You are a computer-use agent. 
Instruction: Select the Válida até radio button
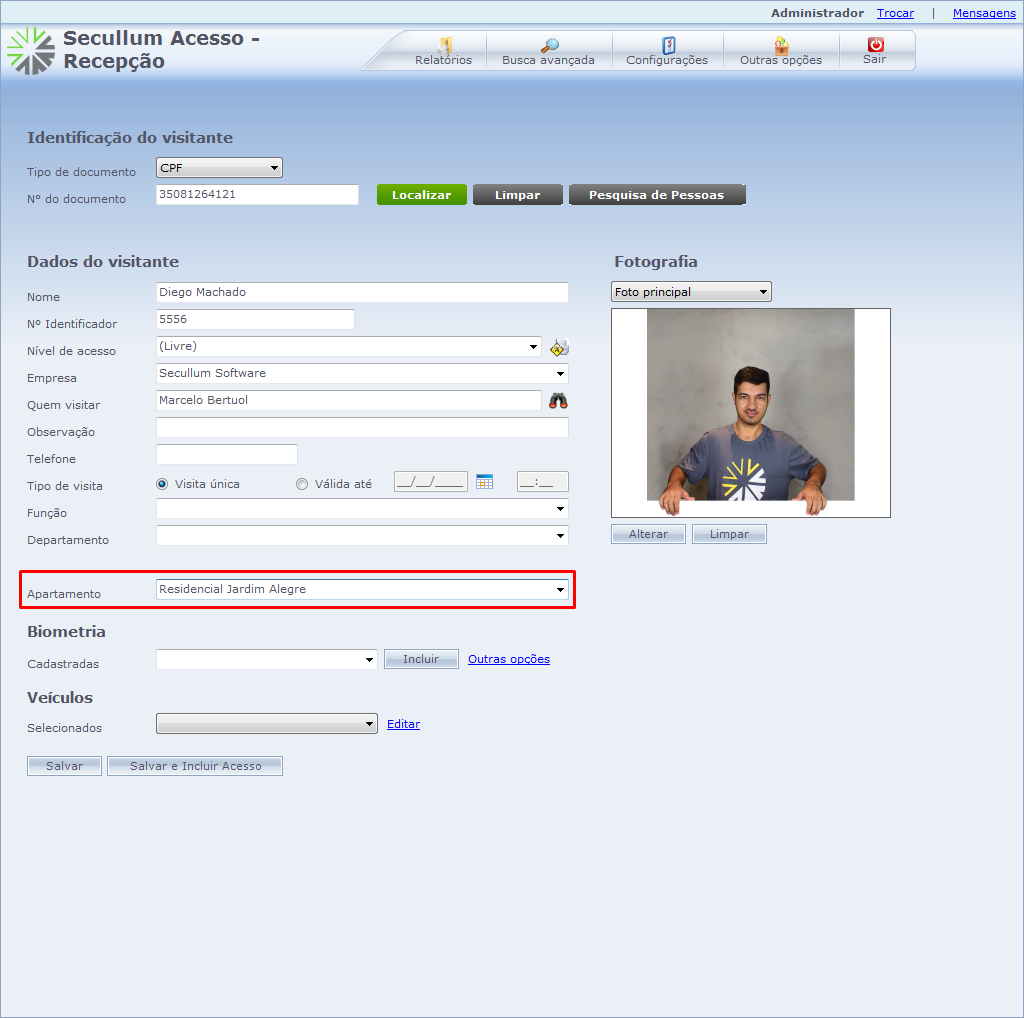[x=302, y=484]
